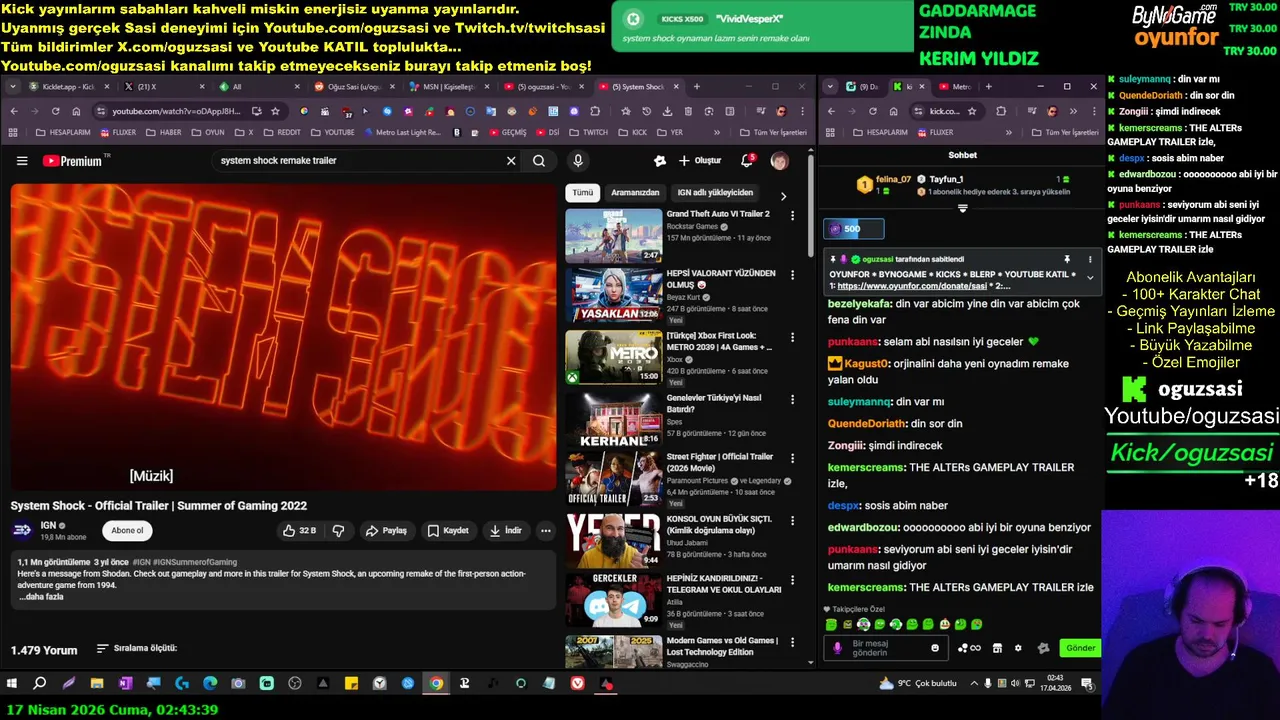Open Windows Start menu
Viewport: 1280px width, 720px height.
[12, 684]
